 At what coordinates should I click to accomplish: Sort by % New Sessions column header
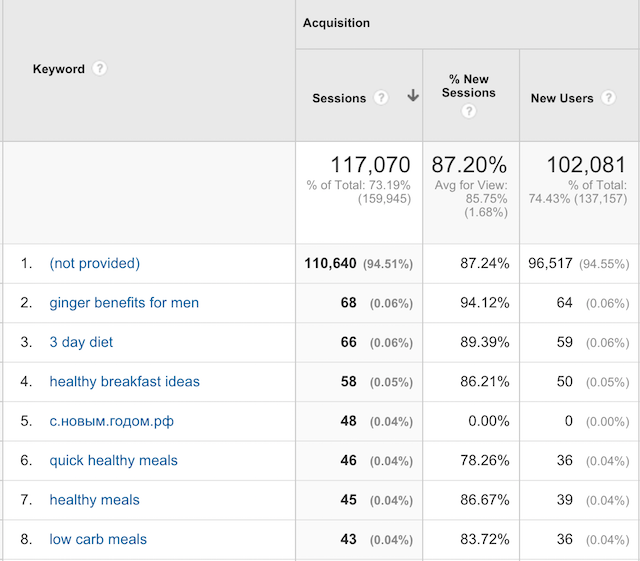[469, 86]
